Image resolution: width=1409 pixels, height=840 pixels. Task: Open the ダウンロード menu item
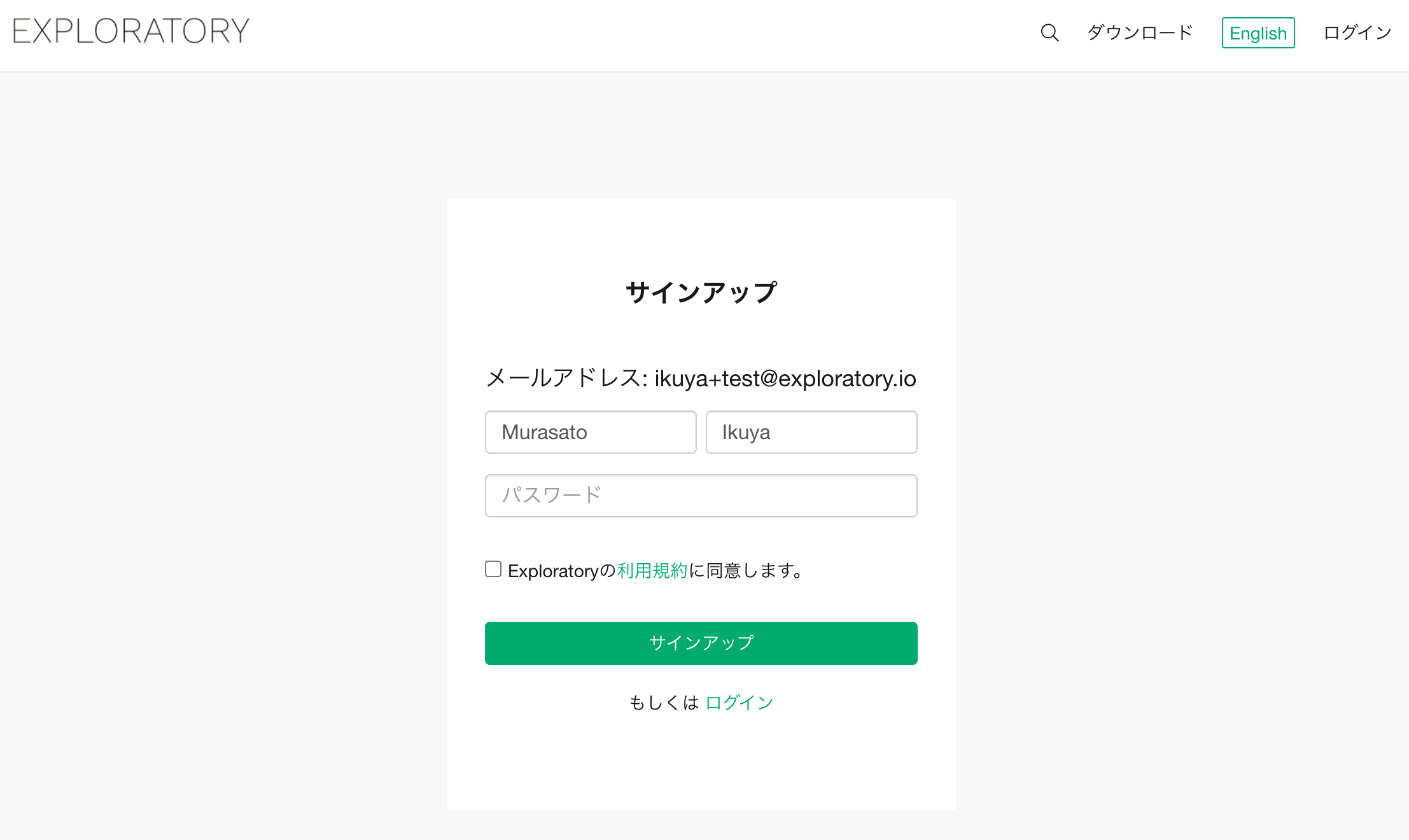pos(1140,32)
